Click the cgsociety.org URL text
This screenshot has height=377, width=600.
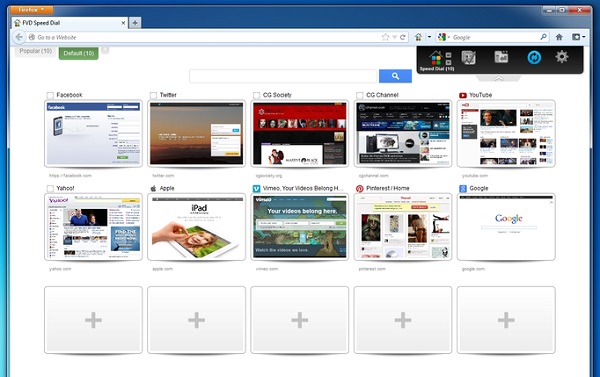269,176
